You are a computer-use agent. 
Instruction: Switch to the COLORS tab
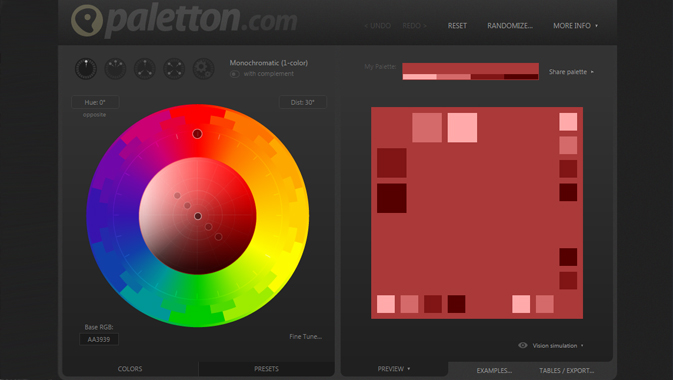coord(130,369)
